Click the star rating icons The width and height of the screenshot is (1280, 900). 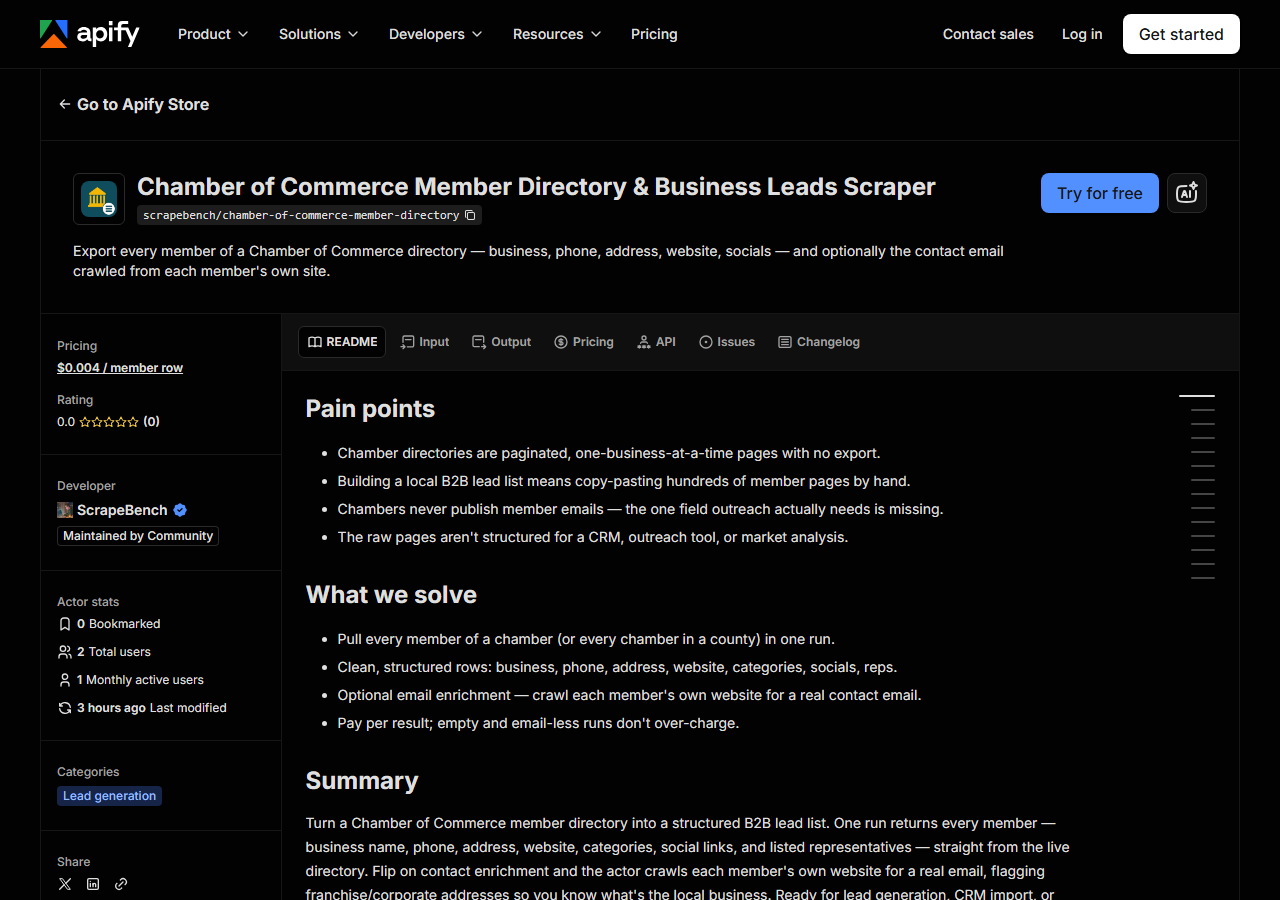click(x=109, y=422)
